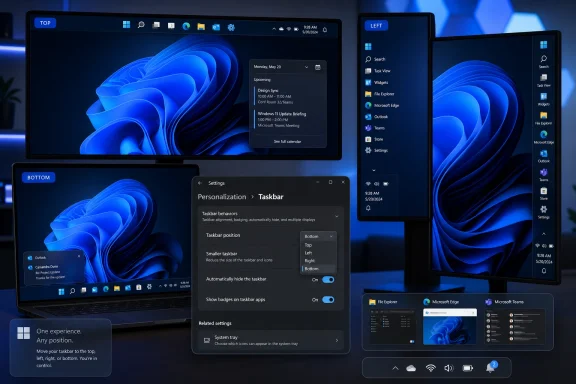Click calendar icon in the flyout header

[318, 67]
